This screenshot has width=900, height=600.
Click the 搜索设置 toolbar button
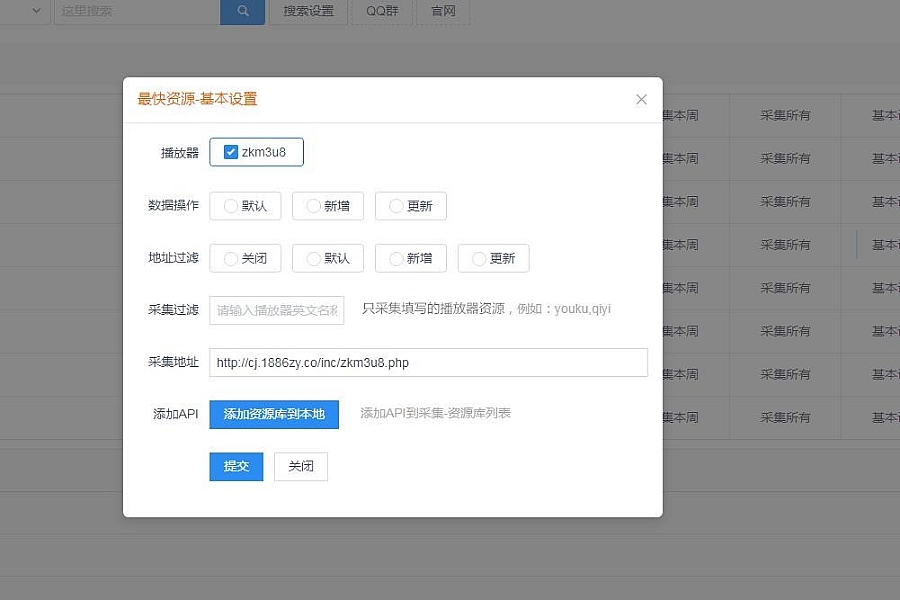pos(308,11)
